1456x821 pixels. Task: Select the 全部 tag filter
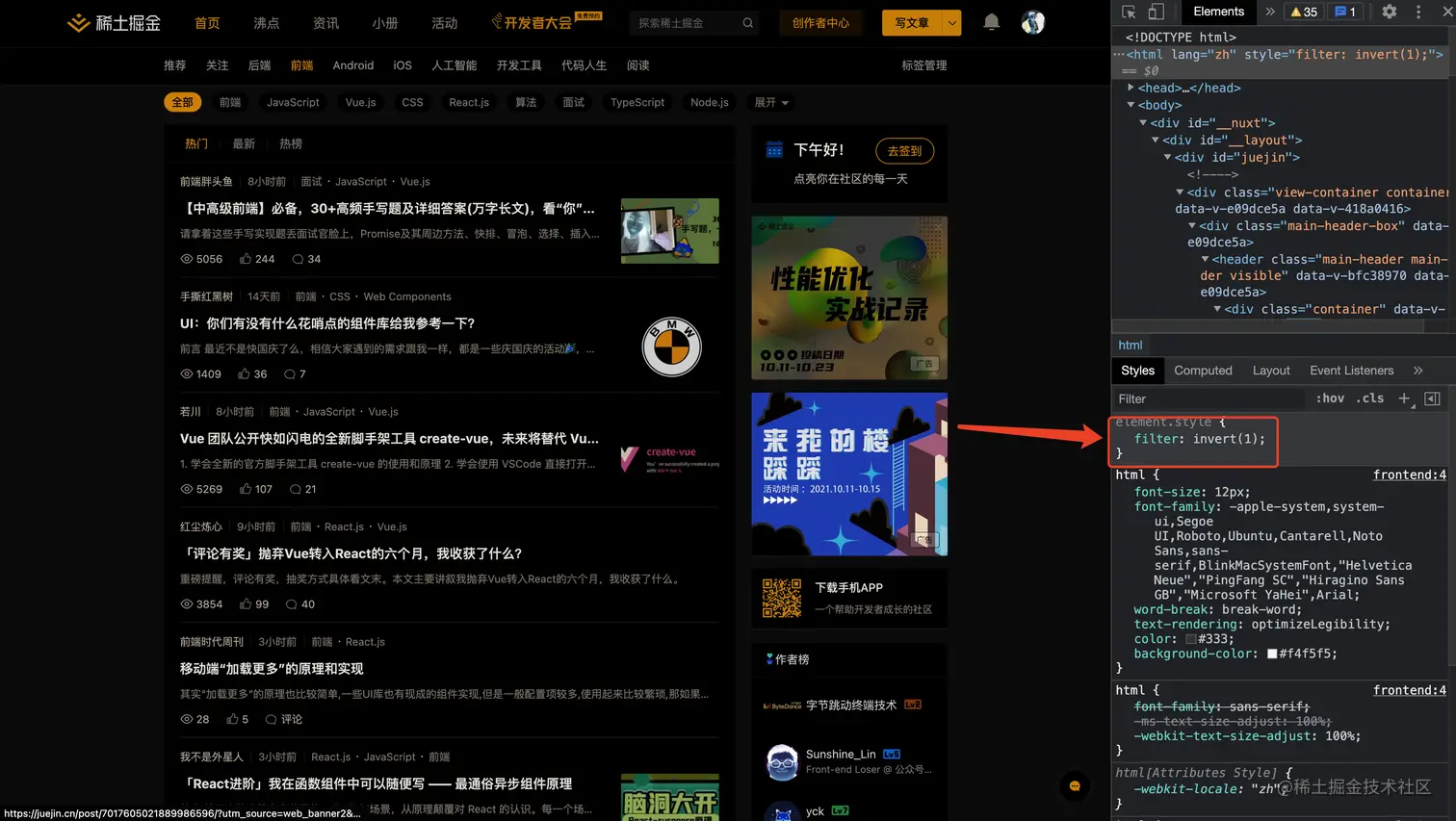pyautogui.click(x=182, y=102)
